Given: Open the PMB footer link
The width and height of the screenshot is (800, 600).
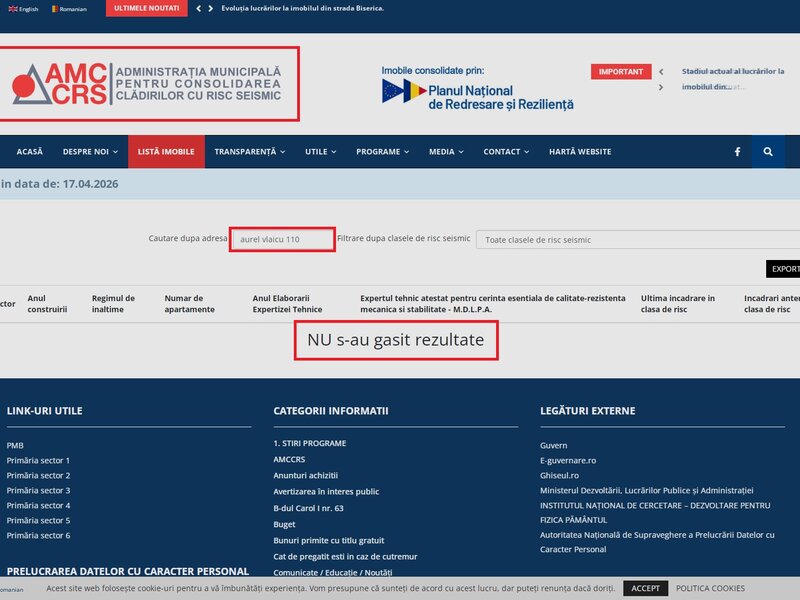Looking at the screenshot, I should click(x=15, y=445).
